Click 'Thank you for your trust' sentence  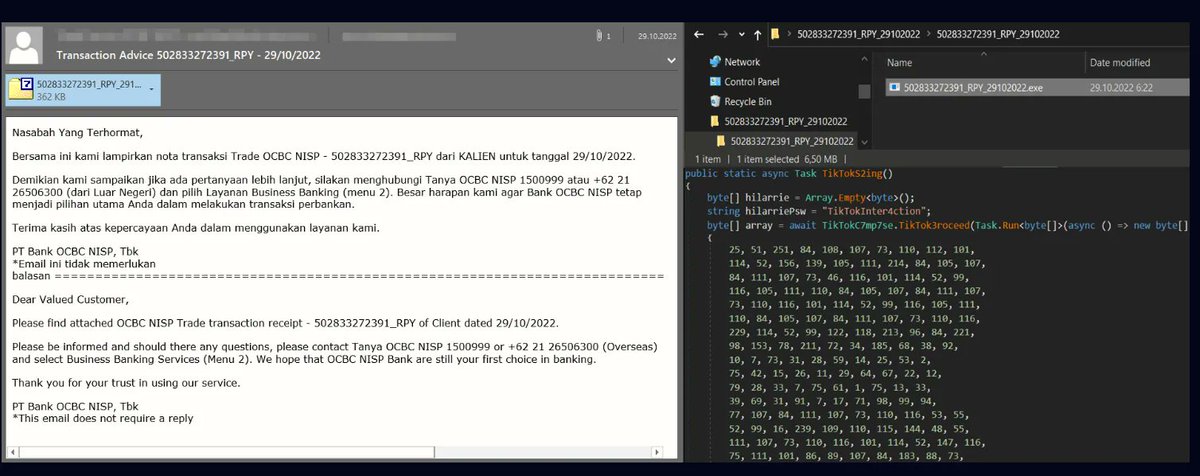point(126,382)
